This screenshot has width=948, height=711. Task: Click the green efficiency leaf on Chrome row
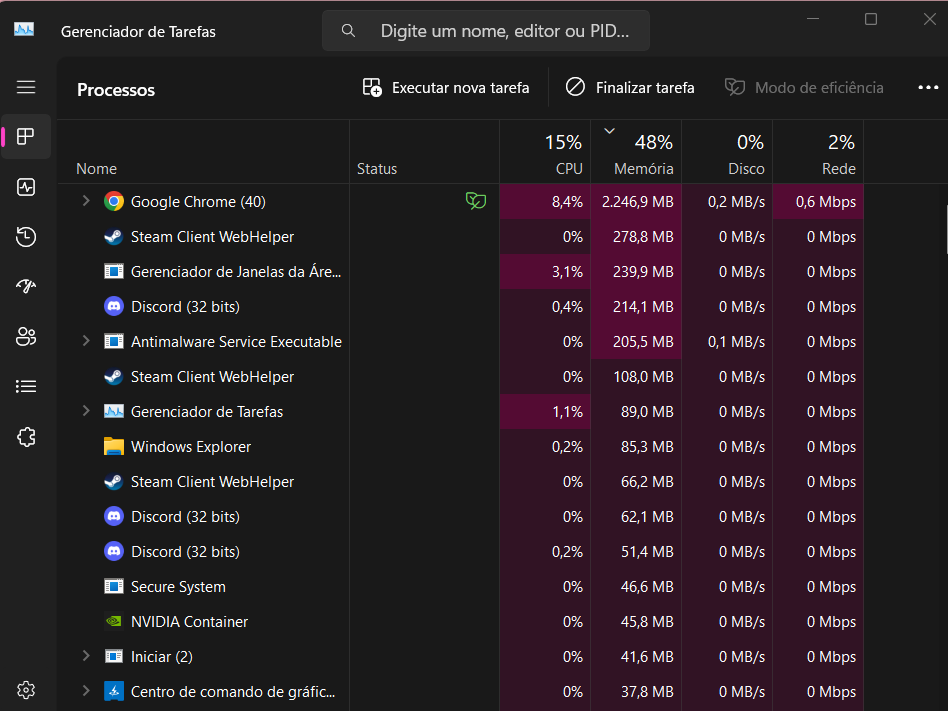[476, 201]
